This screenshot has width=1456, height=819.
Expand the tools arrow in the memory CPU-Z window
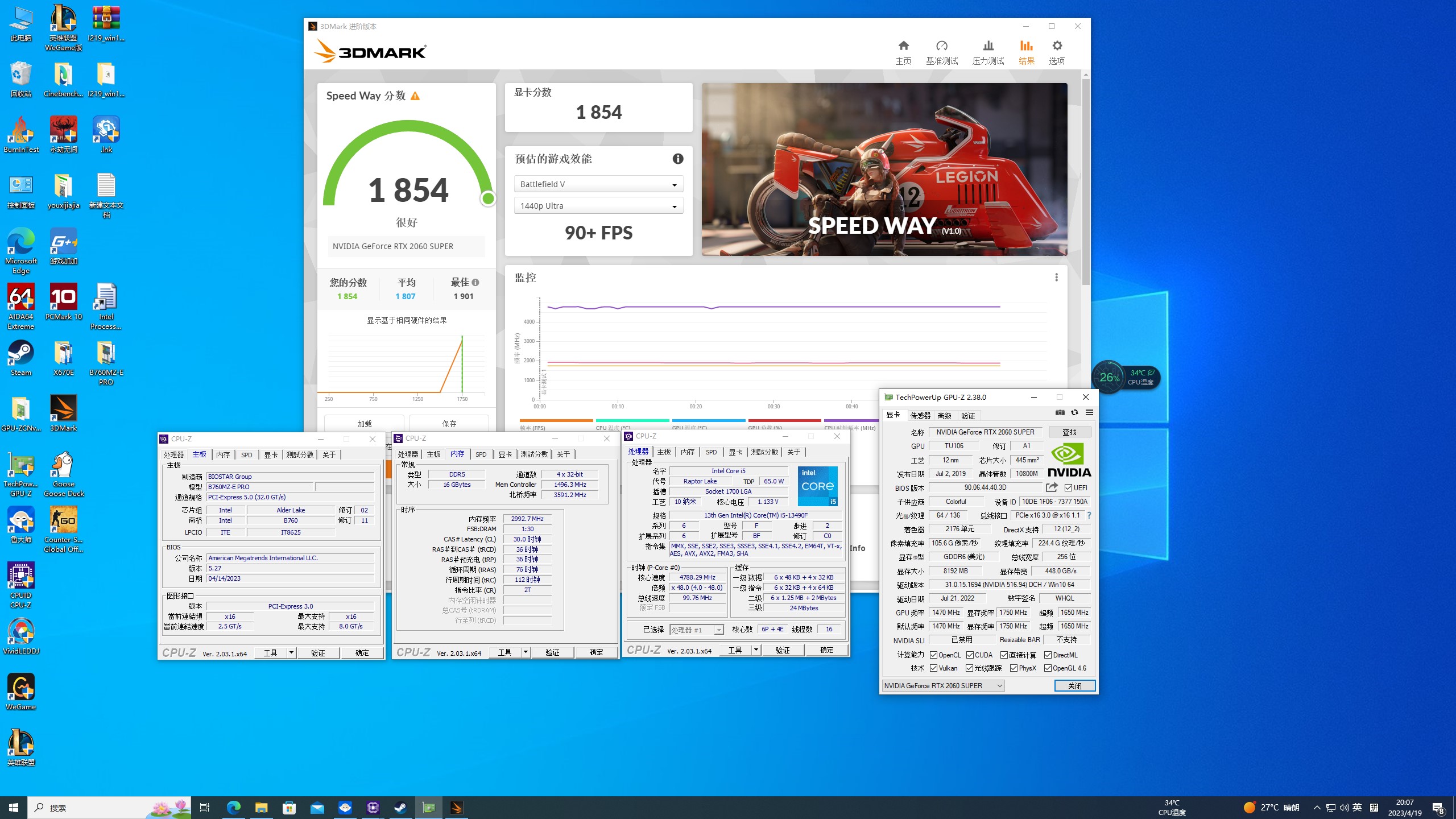coord(526,652)
